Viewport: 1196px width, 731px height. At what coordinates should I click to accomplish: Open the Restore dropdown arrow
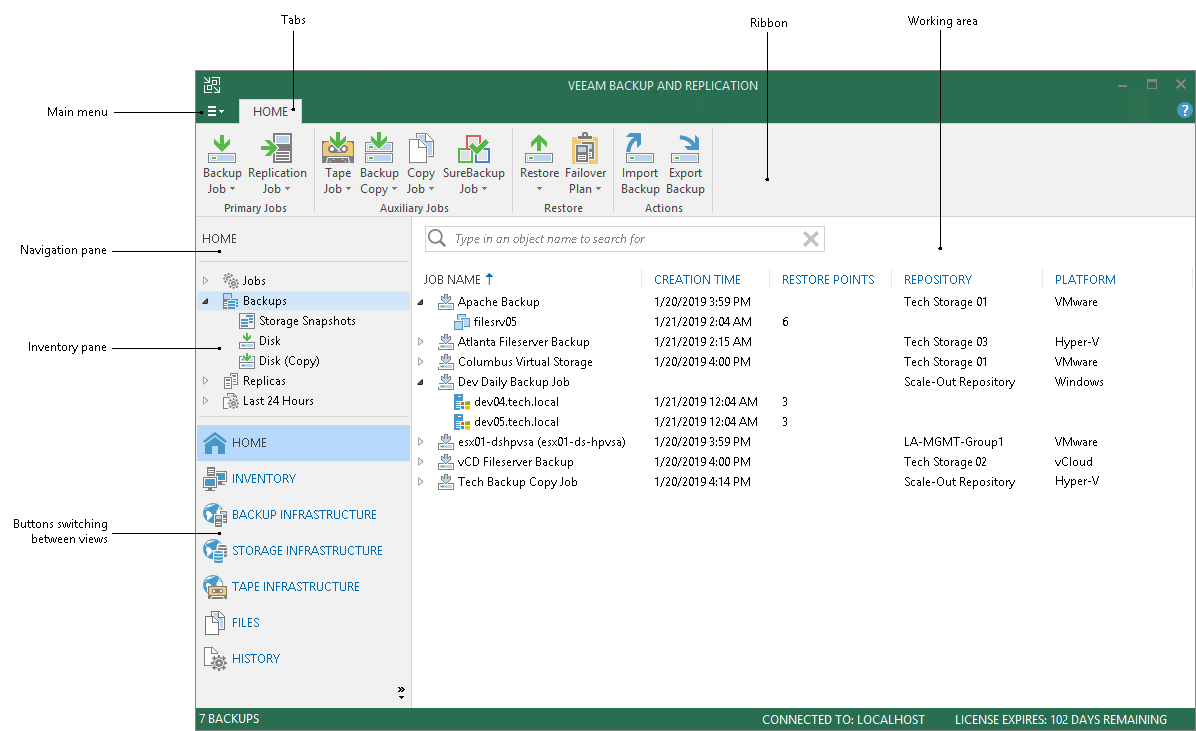(539, 189)
